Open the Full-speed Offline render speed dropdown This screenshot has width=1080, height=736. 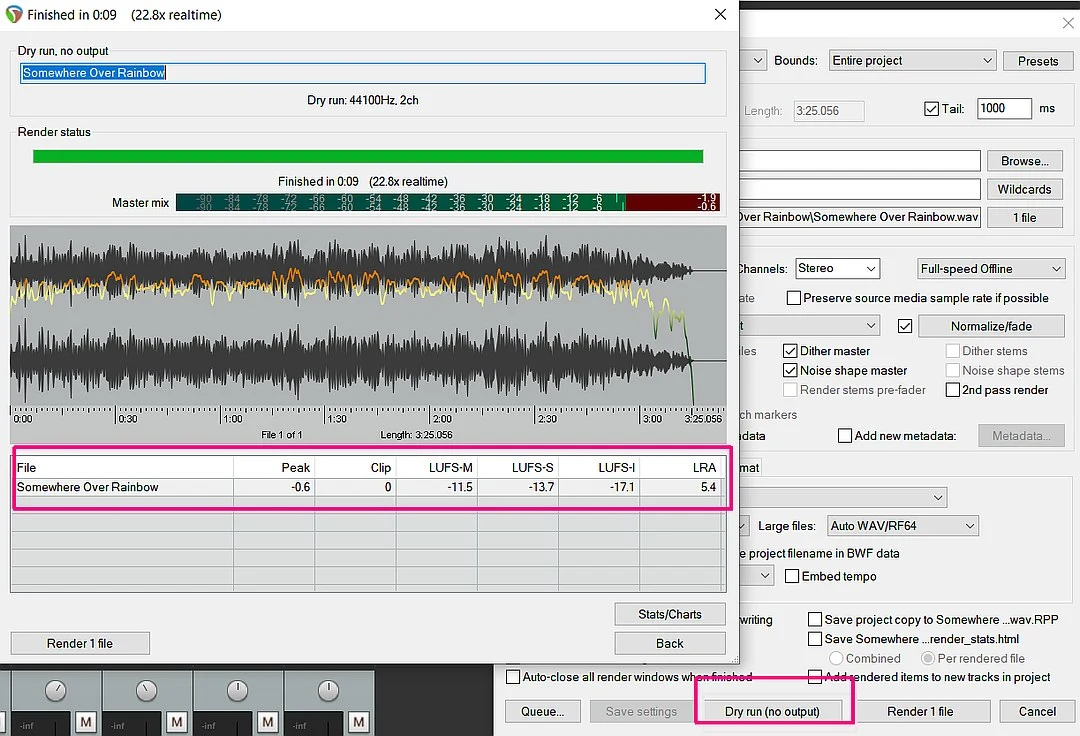click(x=990, y=269)
